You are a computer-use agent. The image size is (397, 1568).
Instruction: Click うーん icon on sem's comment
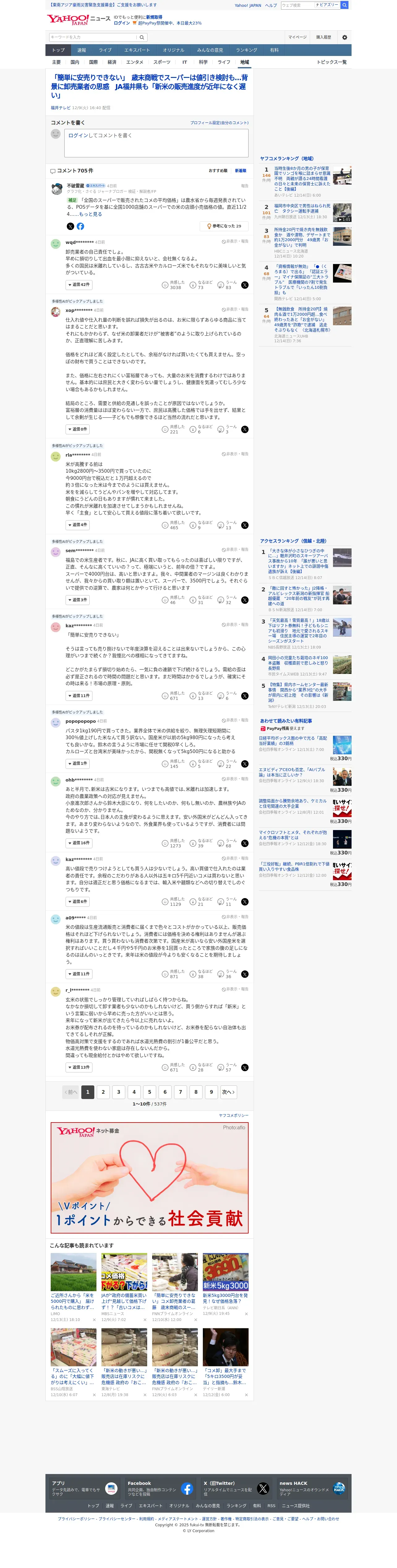click(221, 600)
